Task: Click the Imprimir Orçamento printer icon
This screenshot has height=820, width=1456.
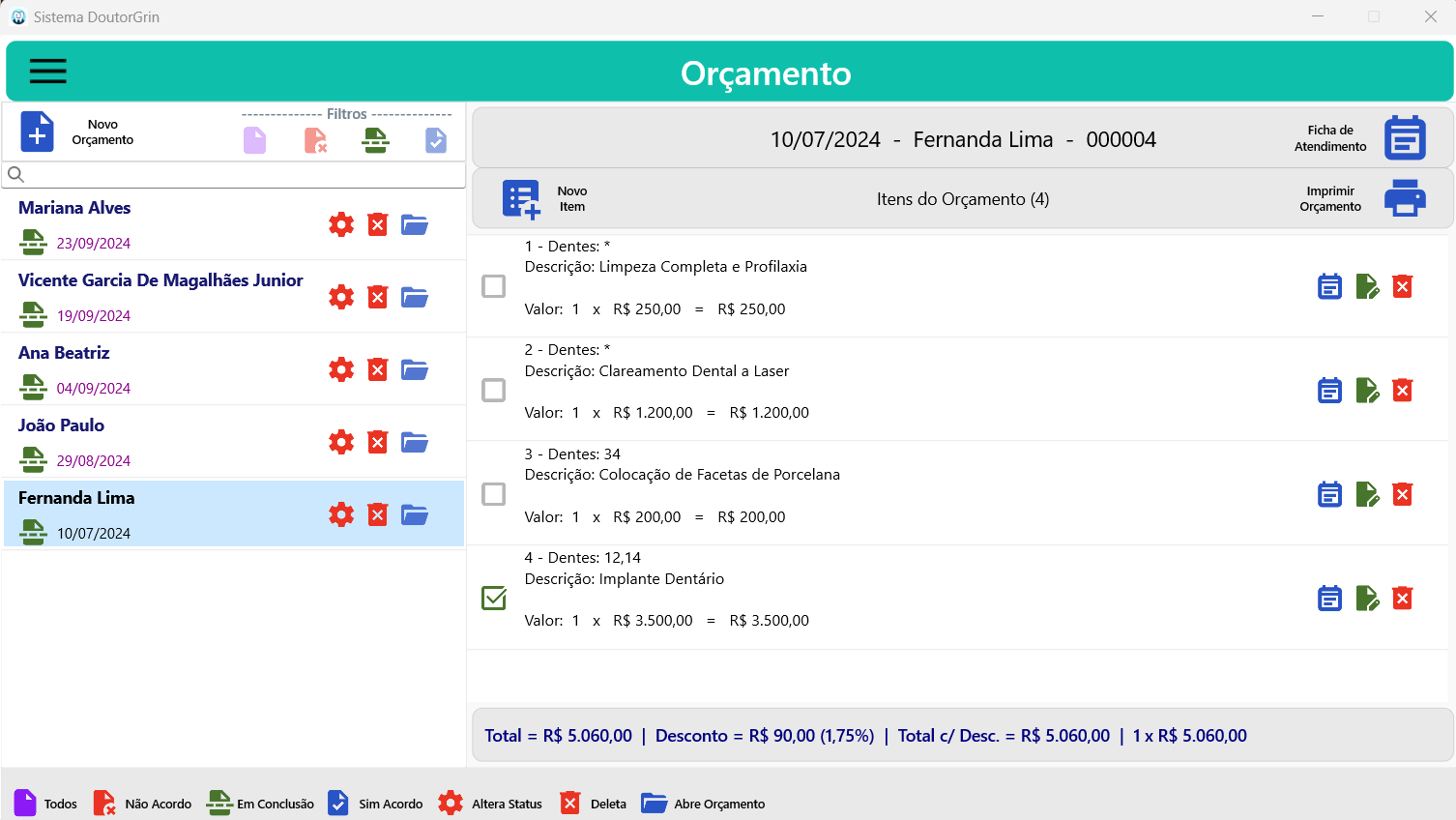Action: click(x=1404, y=197)
